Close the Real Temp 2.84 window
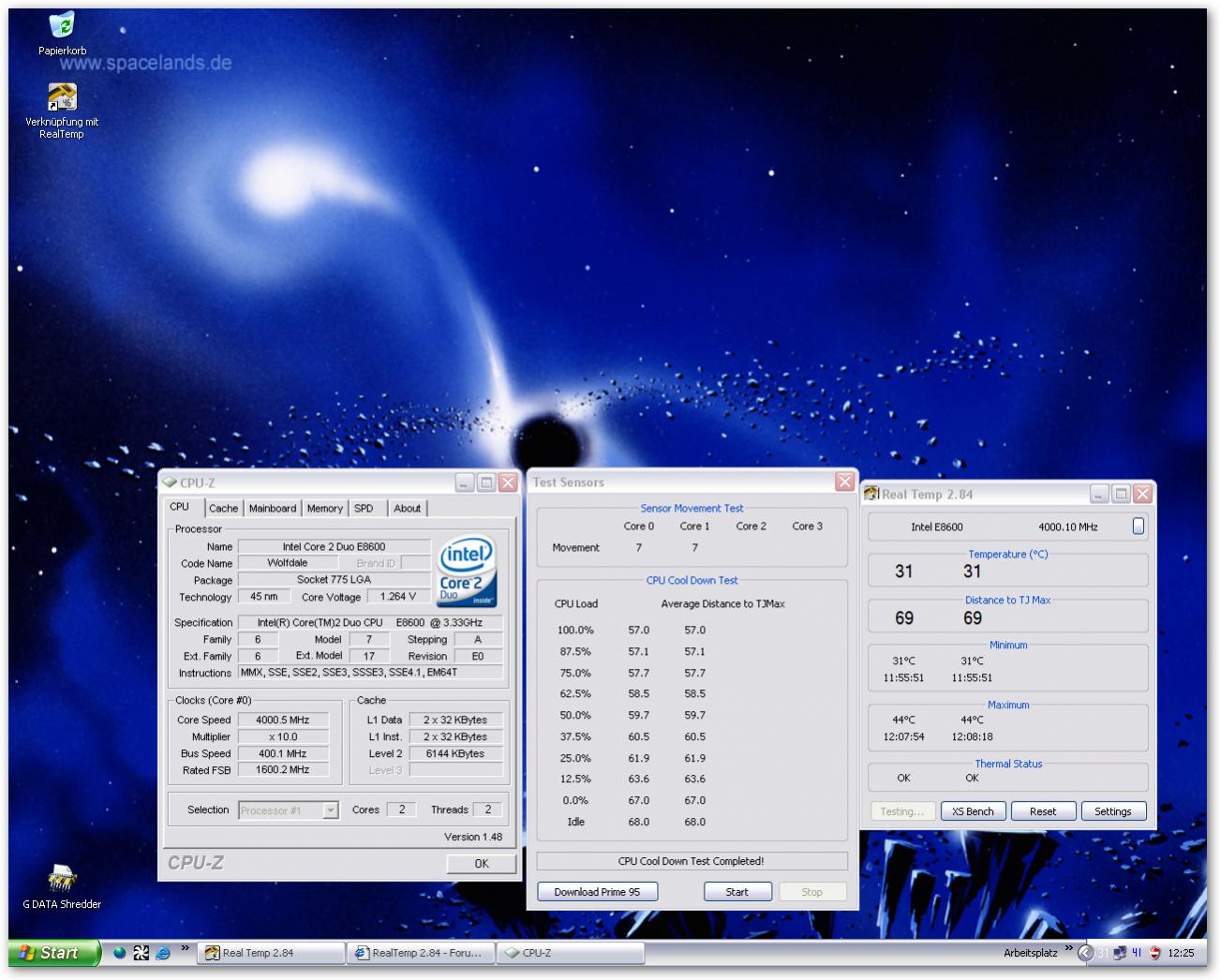The image size is (1220, 980). (x=1142, y=494)
